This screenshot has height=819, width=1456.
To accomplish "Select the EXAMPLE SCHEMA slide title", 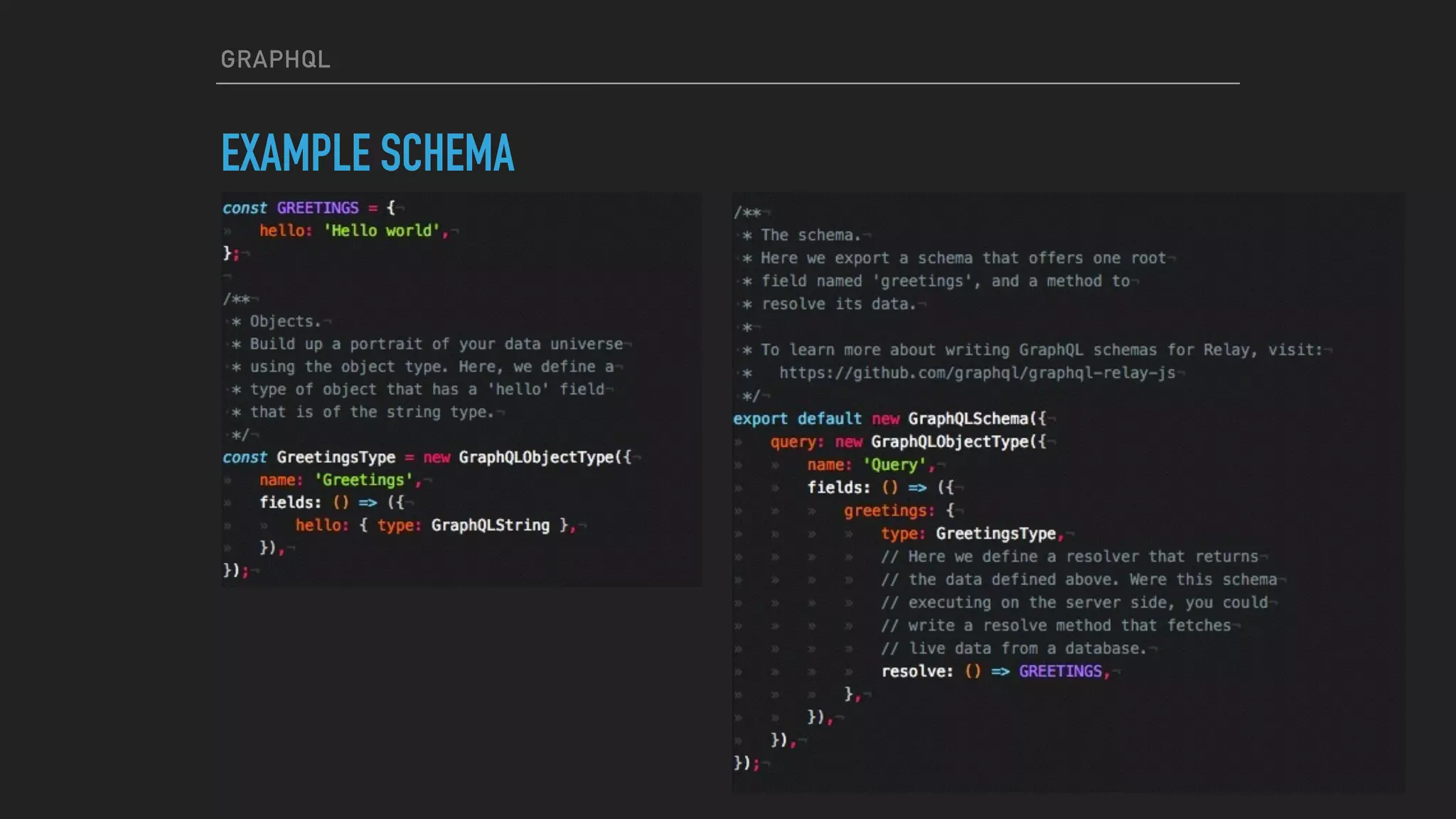I will [x=368, y=153].
